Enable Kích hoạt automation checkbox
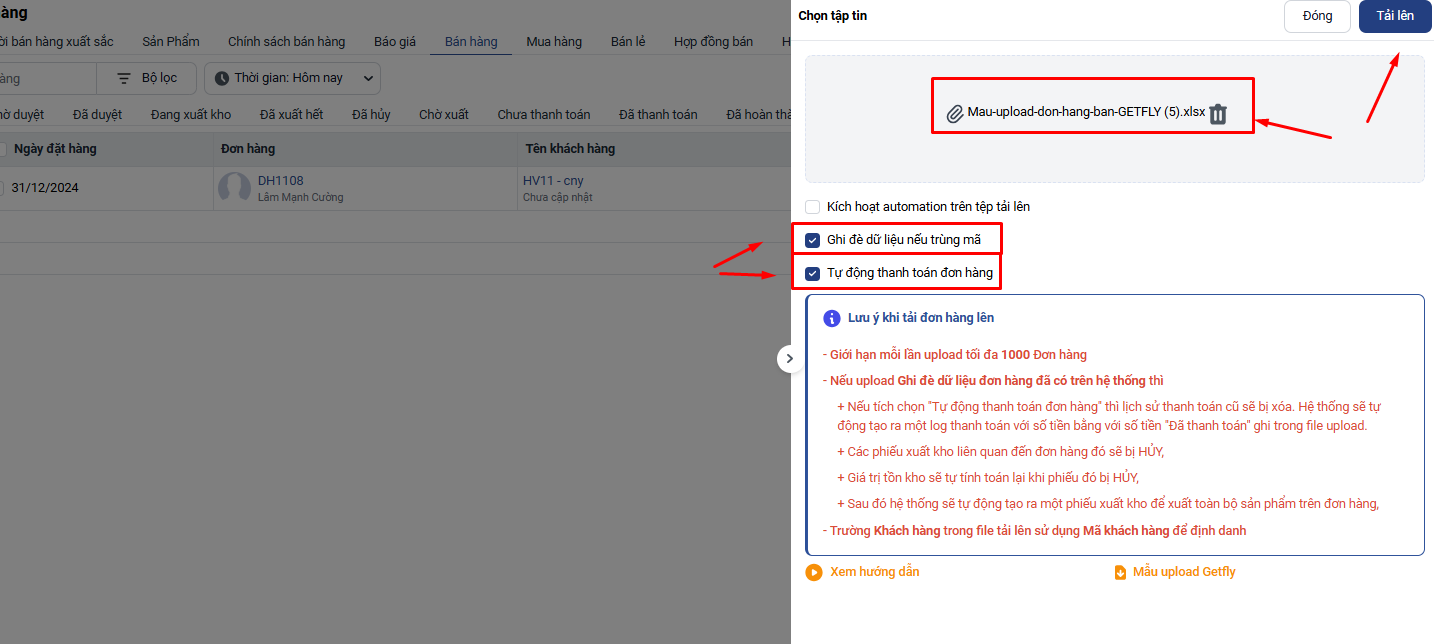The width and height of the screenshot is (1434, 644). pos(813,207)
